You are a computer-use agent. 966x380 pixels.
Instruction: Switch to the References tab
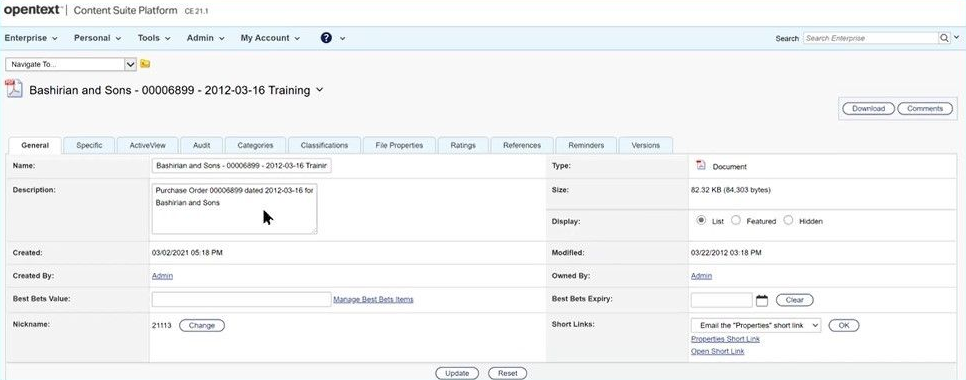tap(522, 145)
